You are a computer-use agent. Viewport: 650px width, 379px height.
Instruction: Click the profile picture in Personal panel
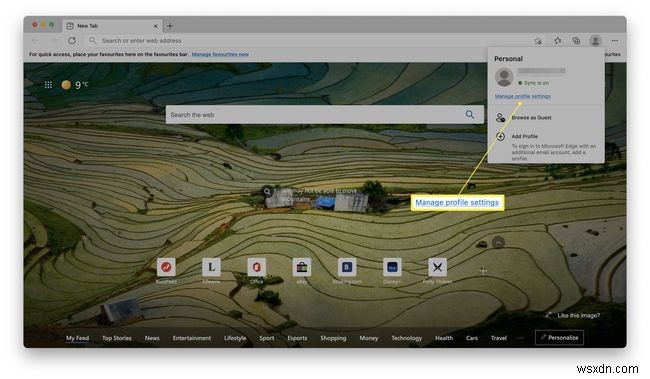click(x=504, y=77)
